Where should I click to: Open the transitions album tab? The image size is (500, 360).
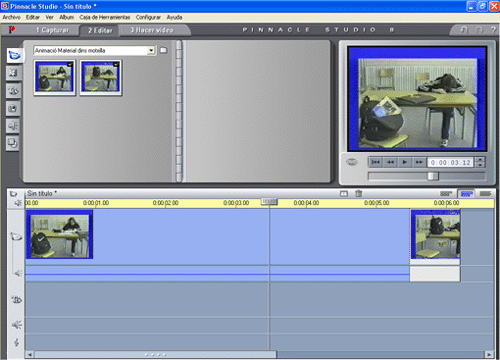pos(13,73)
